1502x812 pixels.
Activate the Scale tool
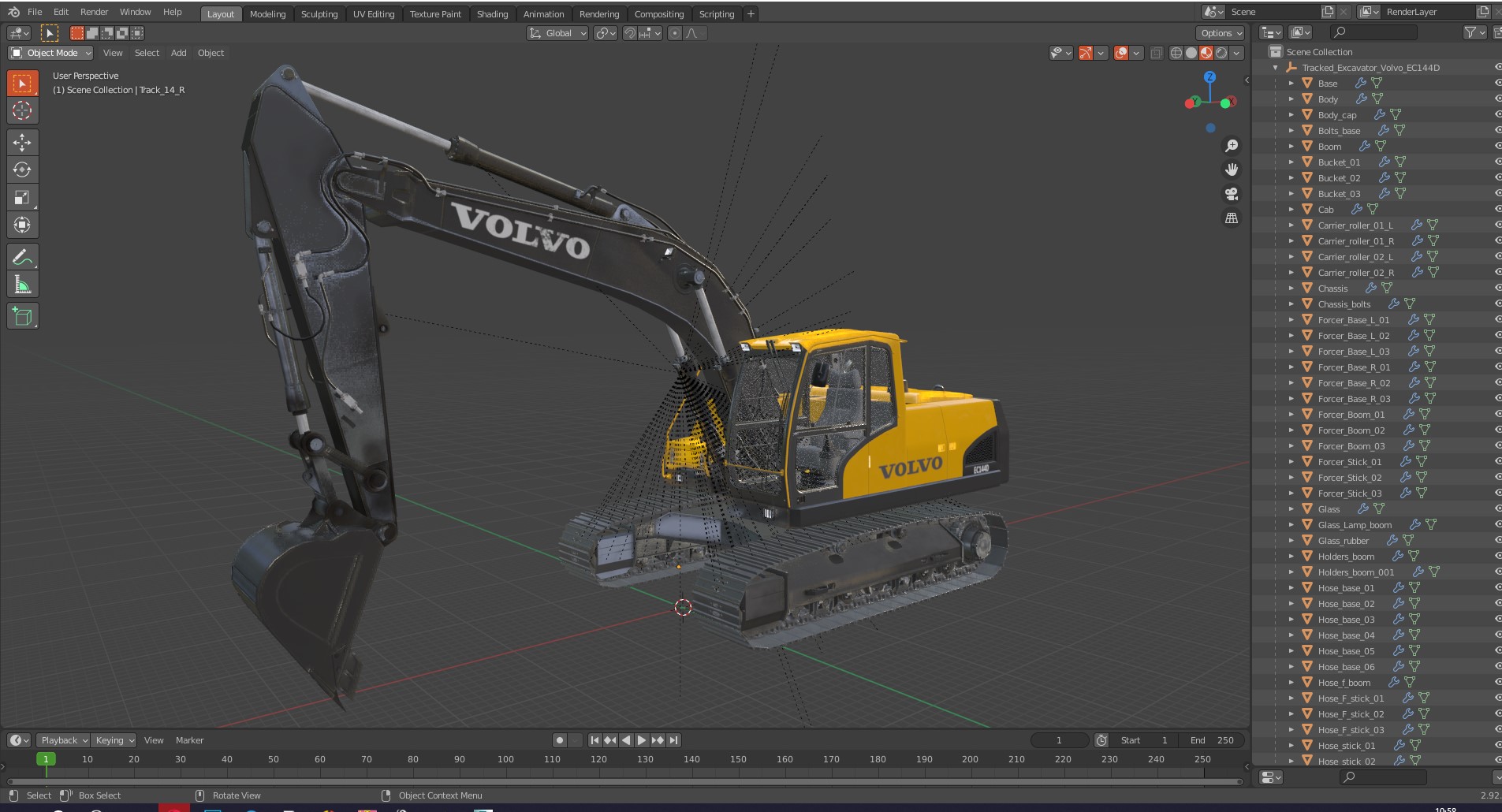(22, 197)
